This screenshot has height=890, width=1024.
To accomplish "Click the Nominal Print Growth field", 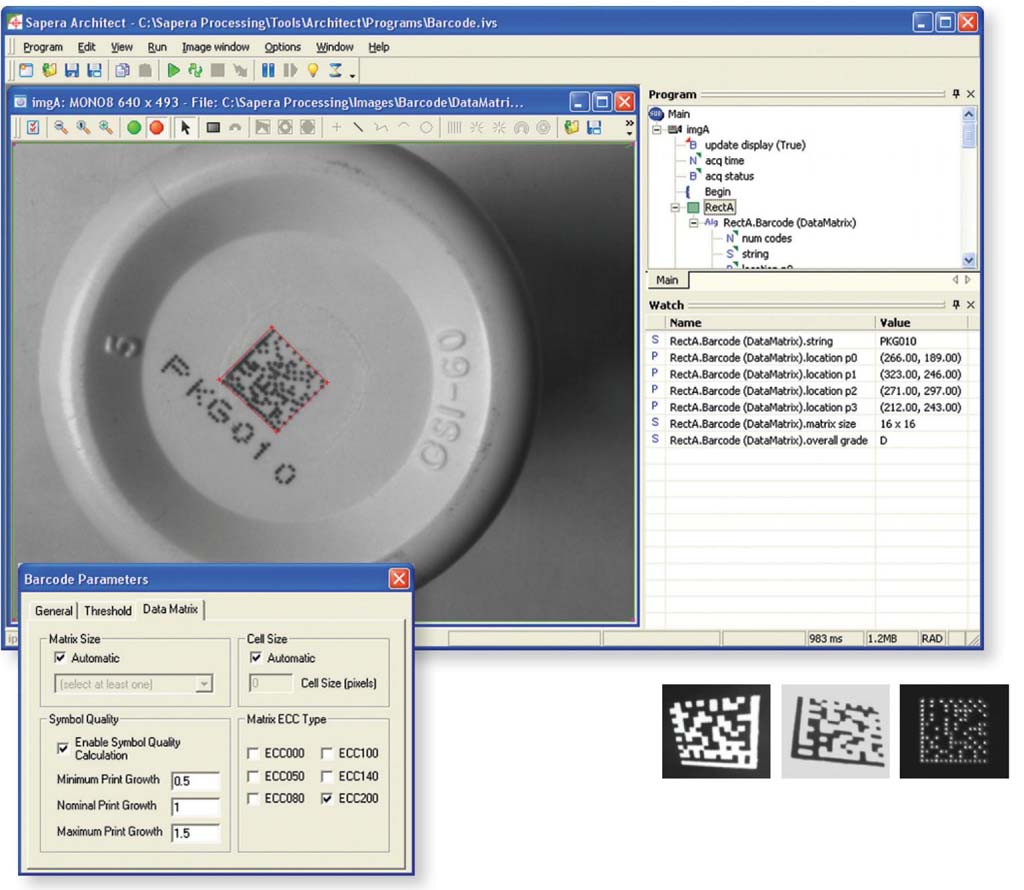I will click(x=195, y=807).
